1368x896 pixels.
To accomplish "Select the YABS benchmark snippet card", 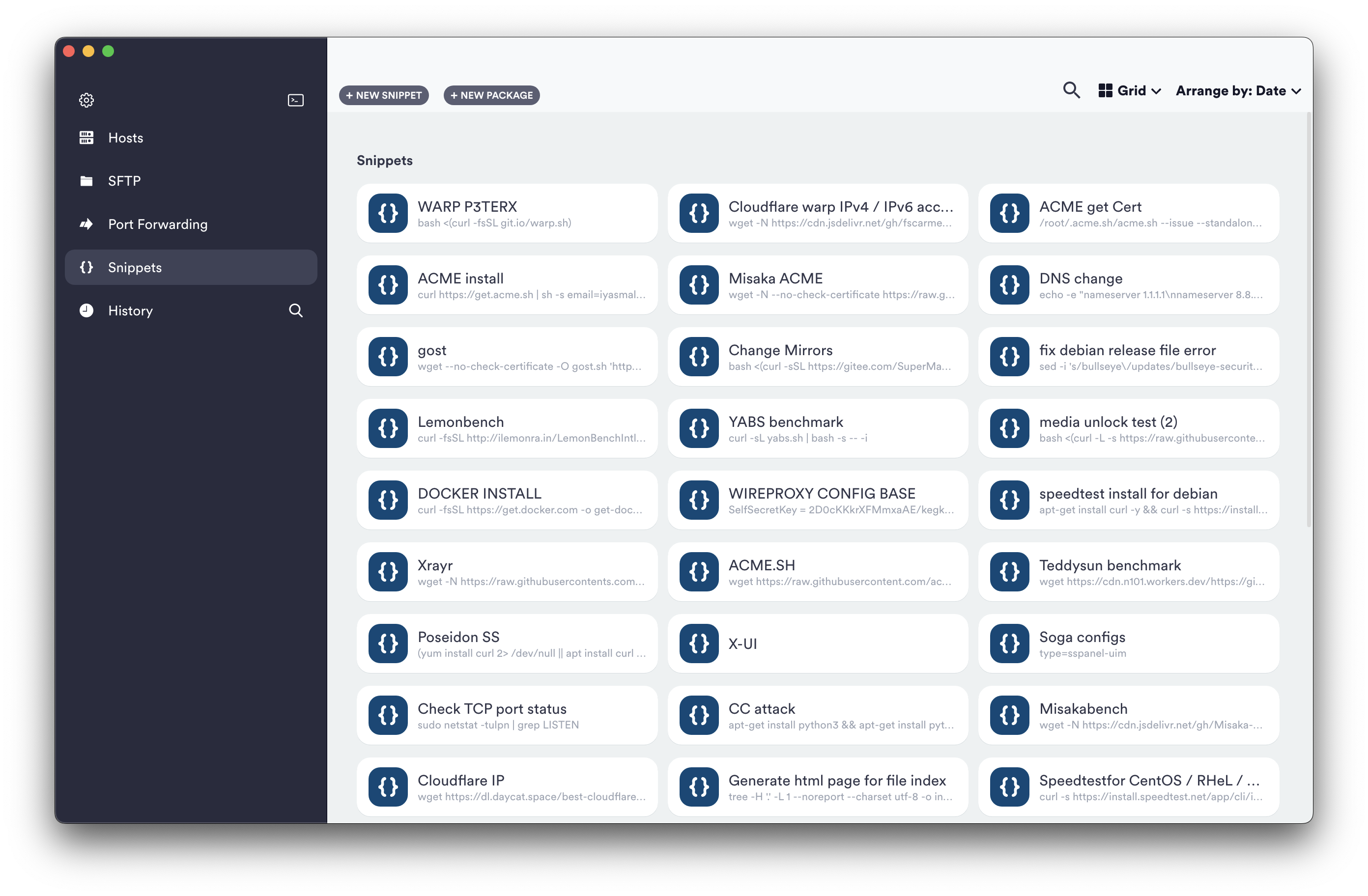I will (817, 429).
